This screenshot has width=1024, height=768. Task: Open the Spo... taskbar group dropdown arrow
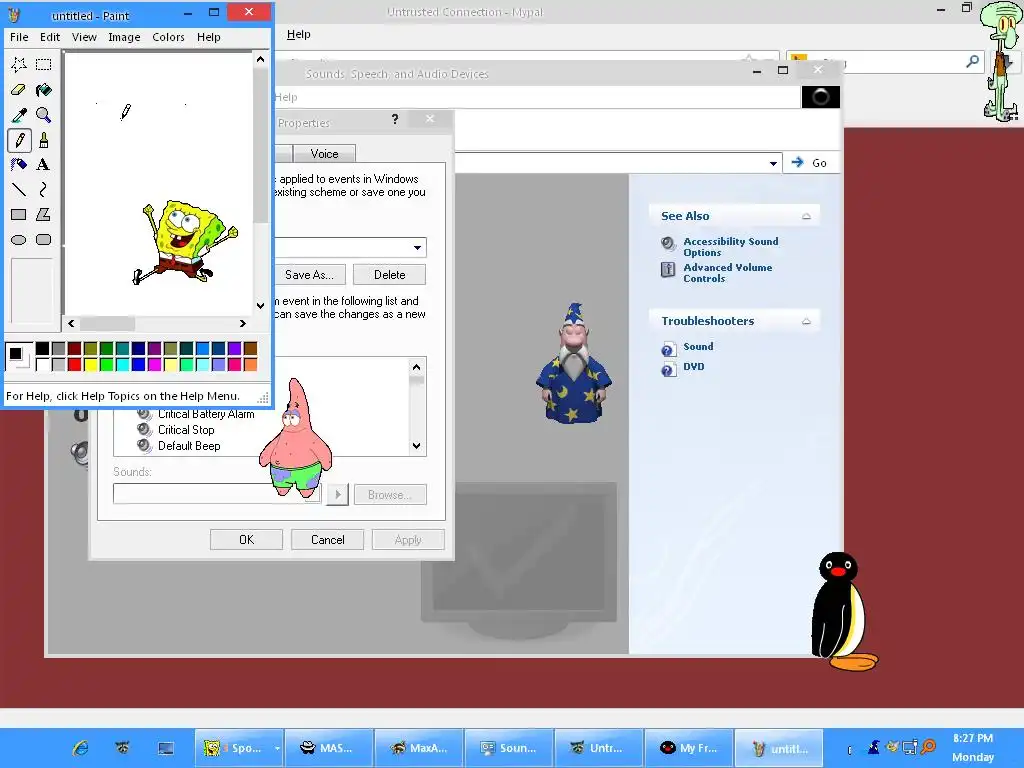point(277,748)
